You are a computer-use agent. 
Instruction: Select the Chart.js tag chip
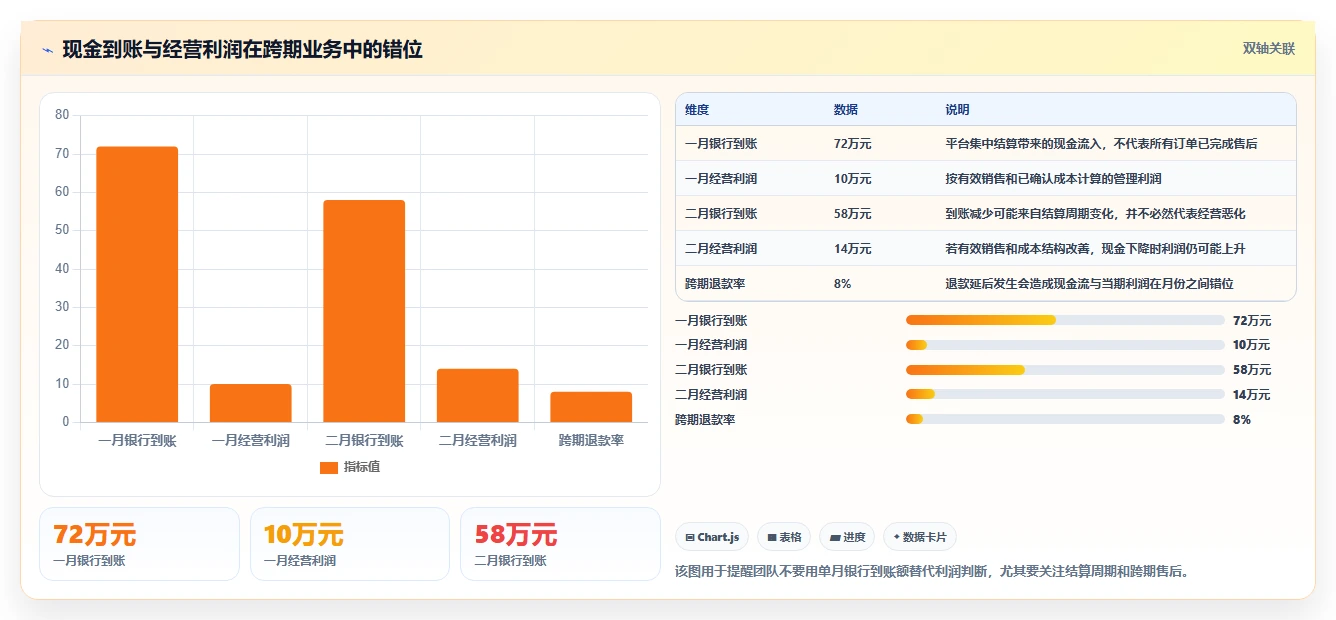(712, 537)
